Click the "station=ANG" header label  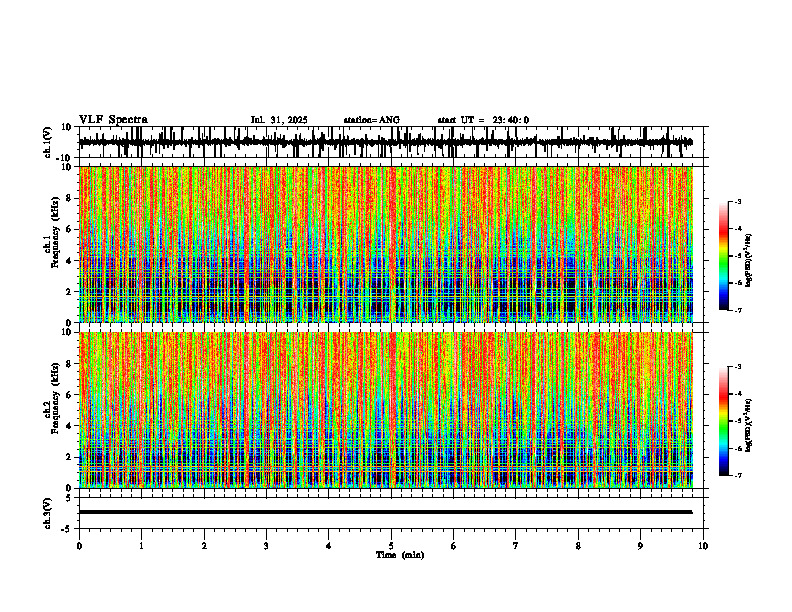point(372,120)
